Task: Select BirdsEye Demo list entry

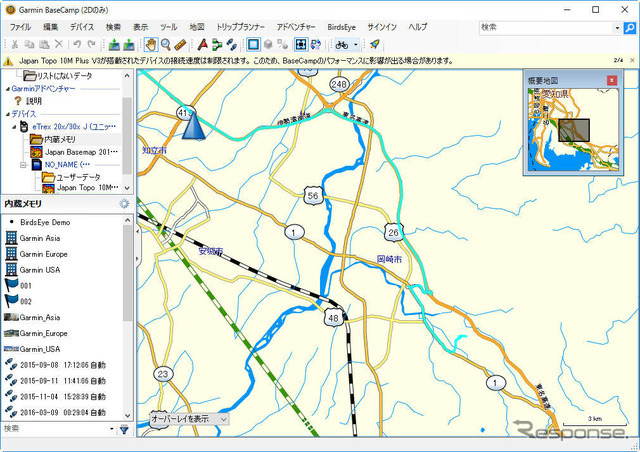Action: [45, 223]
